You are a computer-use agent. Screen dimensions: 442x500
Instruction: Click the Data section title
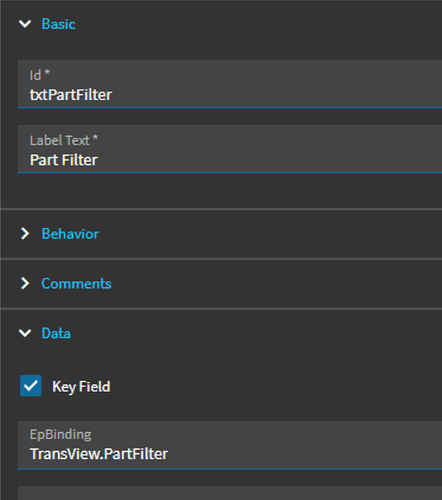point(56,333)
